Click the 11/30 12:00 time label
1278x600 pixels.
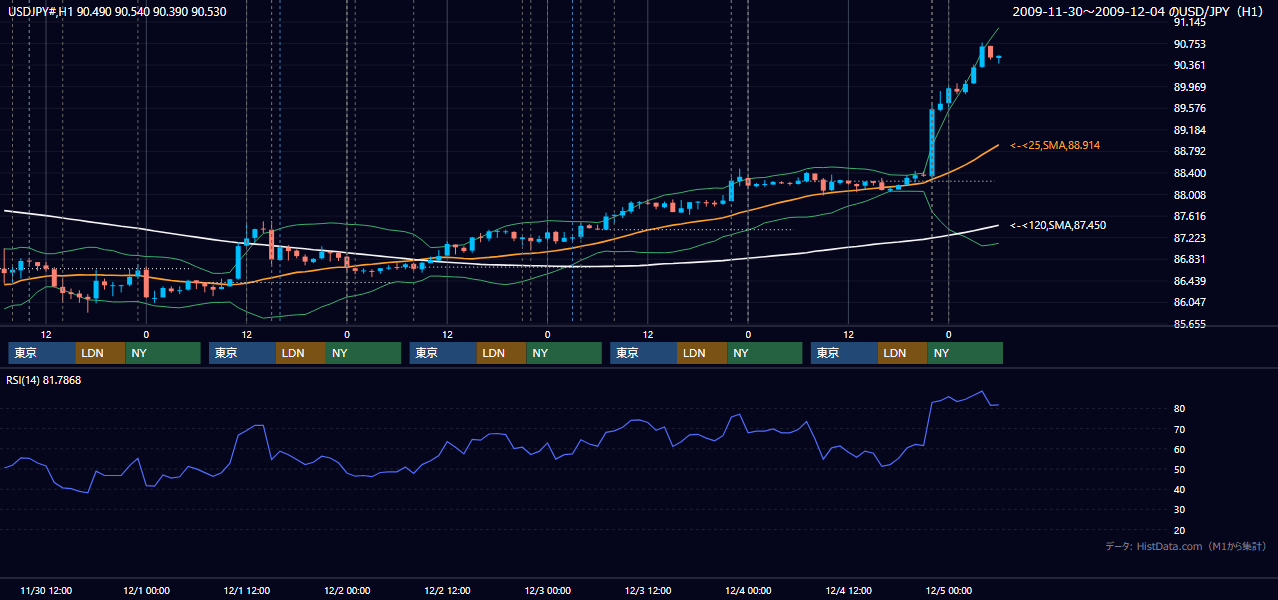pos(46,590)
